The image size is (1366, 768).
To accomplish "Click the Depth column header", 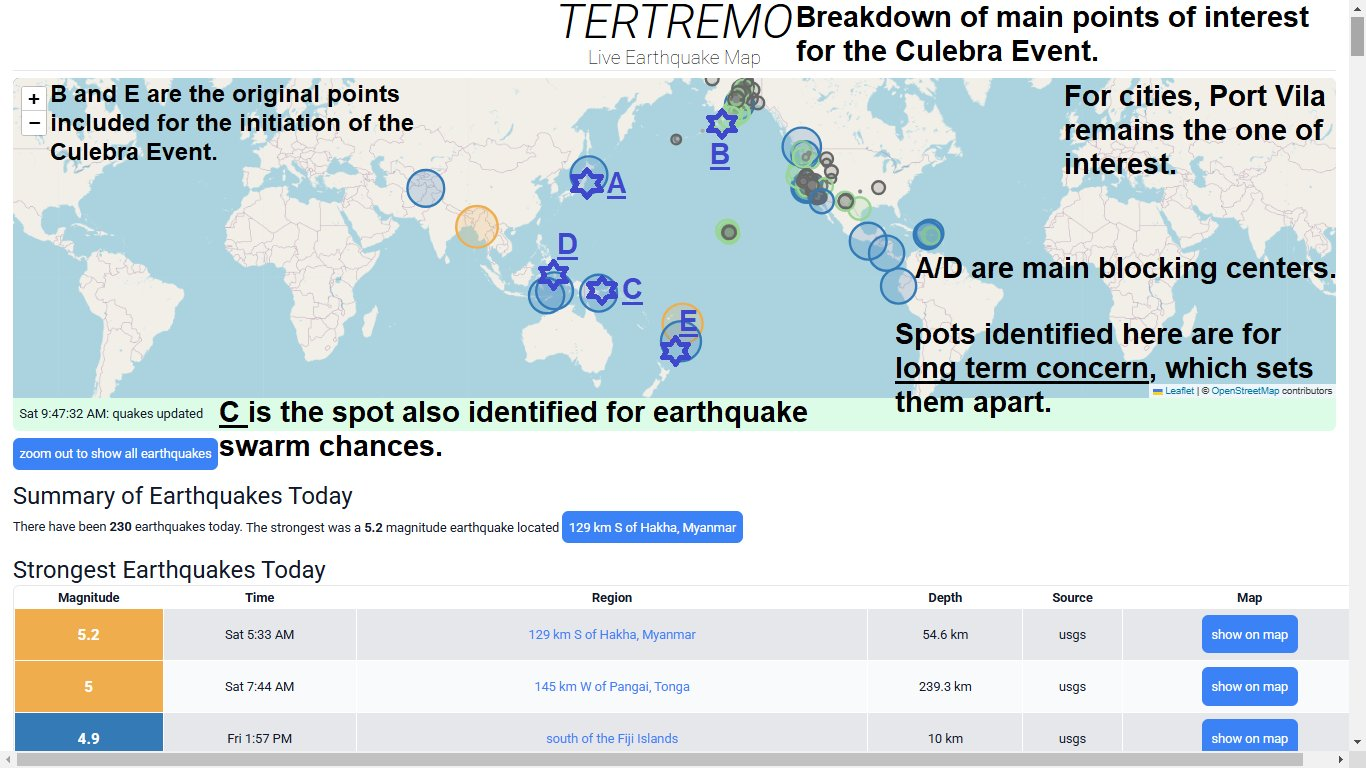I will coord(945,598).
